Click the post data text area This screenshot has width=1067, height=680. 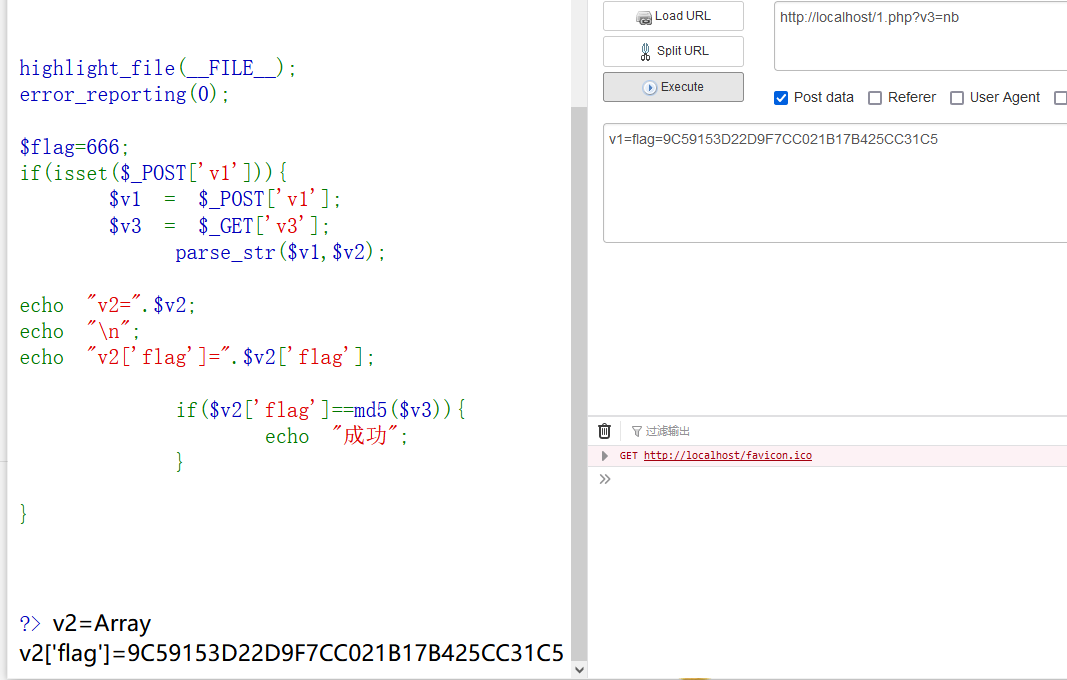coord(835,183)
